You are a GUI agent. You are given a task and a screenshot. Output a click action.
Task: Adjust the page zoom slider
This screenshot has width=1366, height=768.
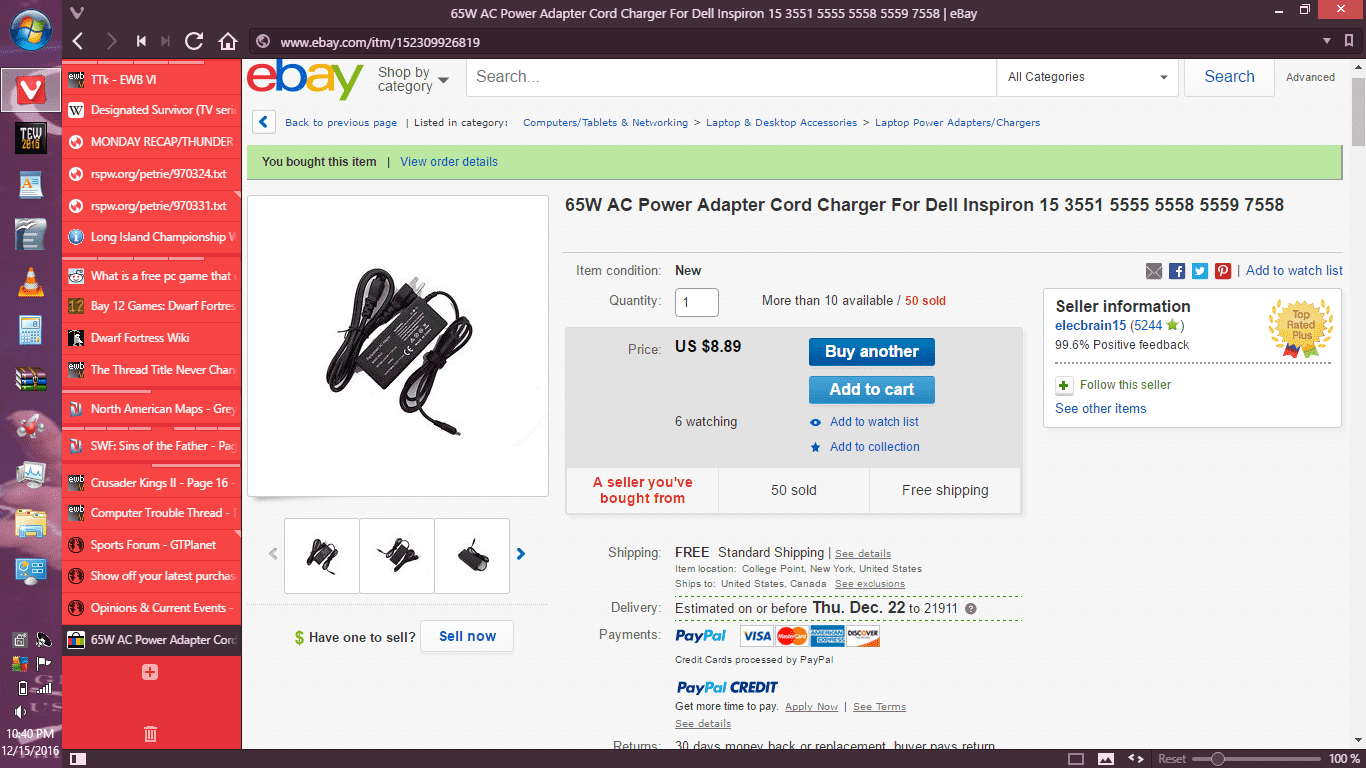(x=1217, y=759)
